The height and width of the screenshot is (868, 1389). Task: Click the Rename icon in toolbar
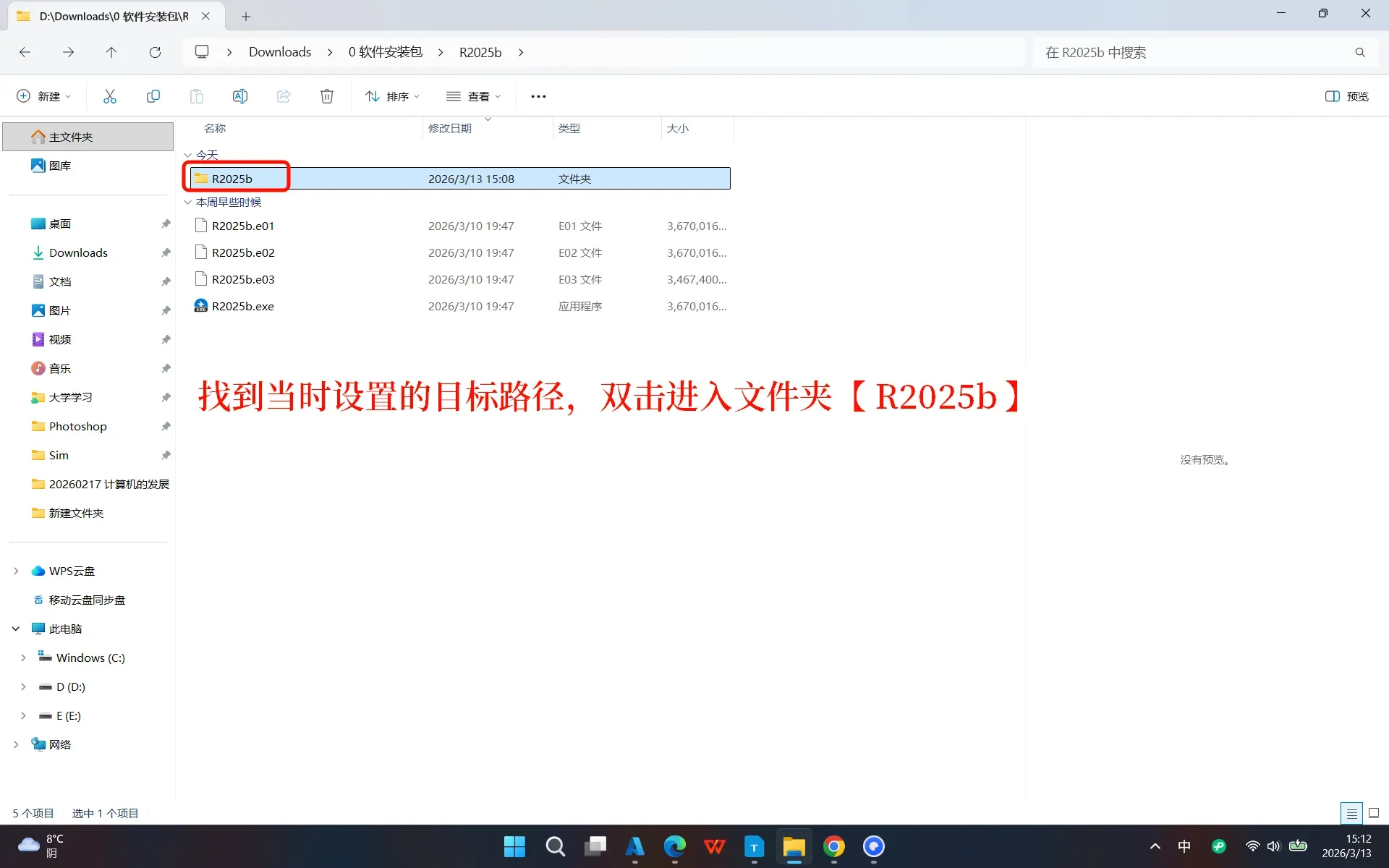coord(240,96)
